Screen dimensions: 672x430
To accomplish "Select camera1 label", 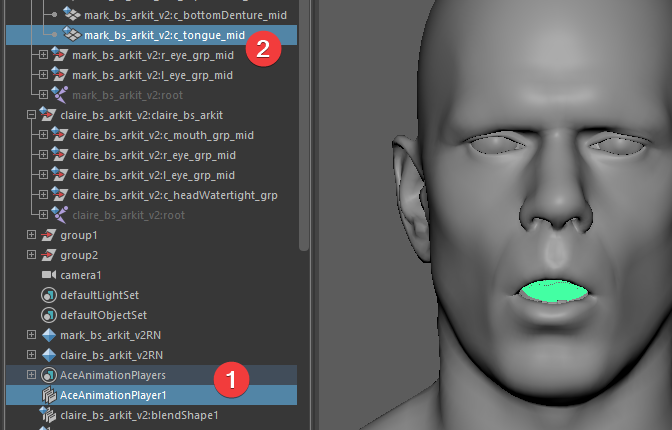I will (x=81, y=275).
